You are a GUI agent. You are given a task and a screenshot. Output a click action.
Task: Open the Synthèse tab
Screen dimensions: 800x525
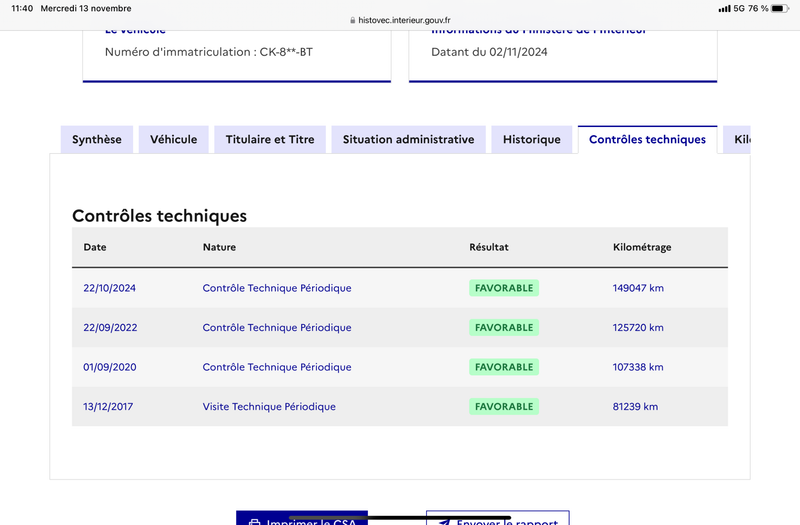click(x=97, y=139)
